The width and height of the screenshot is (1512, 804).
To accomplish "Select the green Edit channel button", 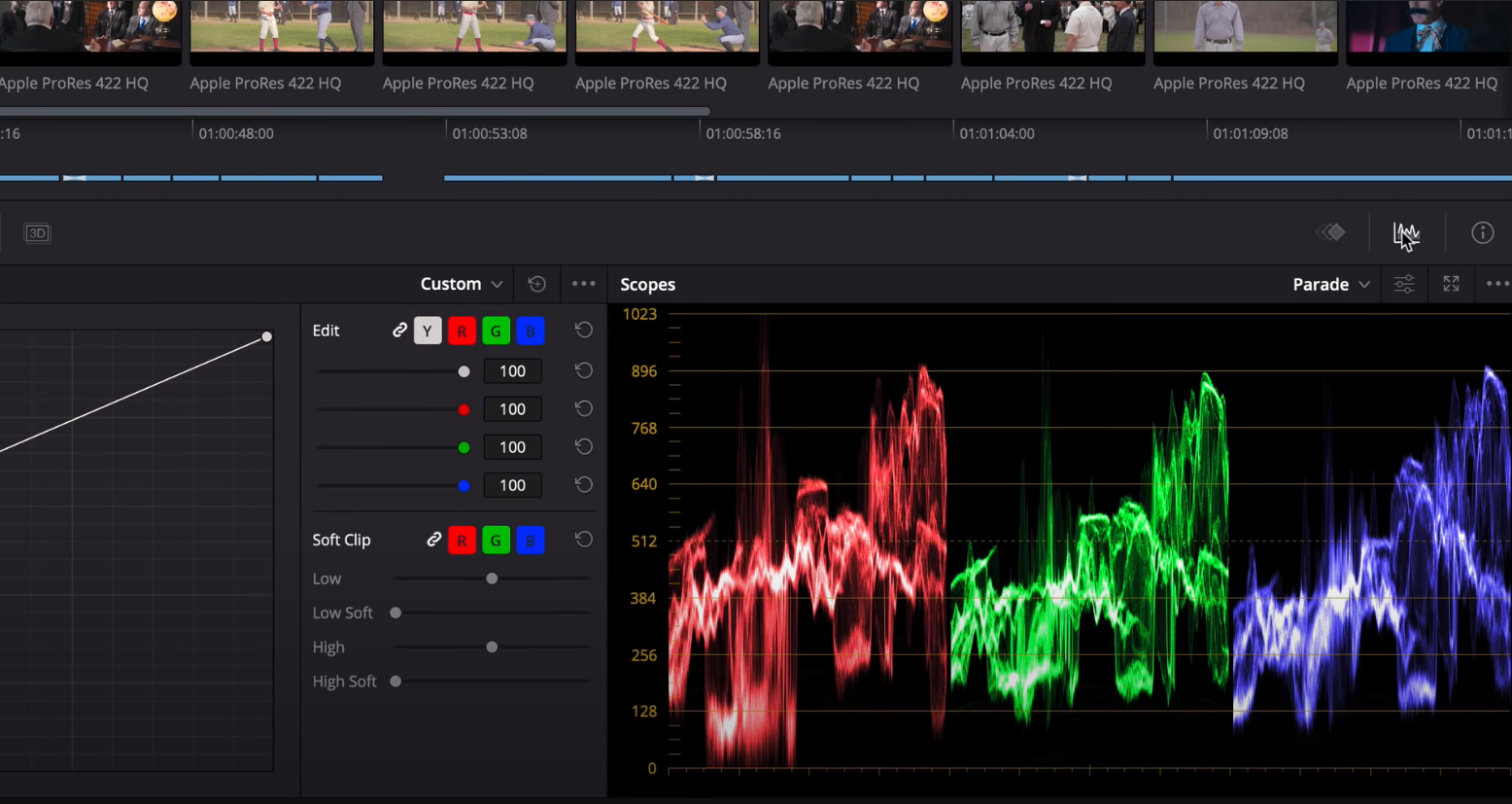I will 496,332.
